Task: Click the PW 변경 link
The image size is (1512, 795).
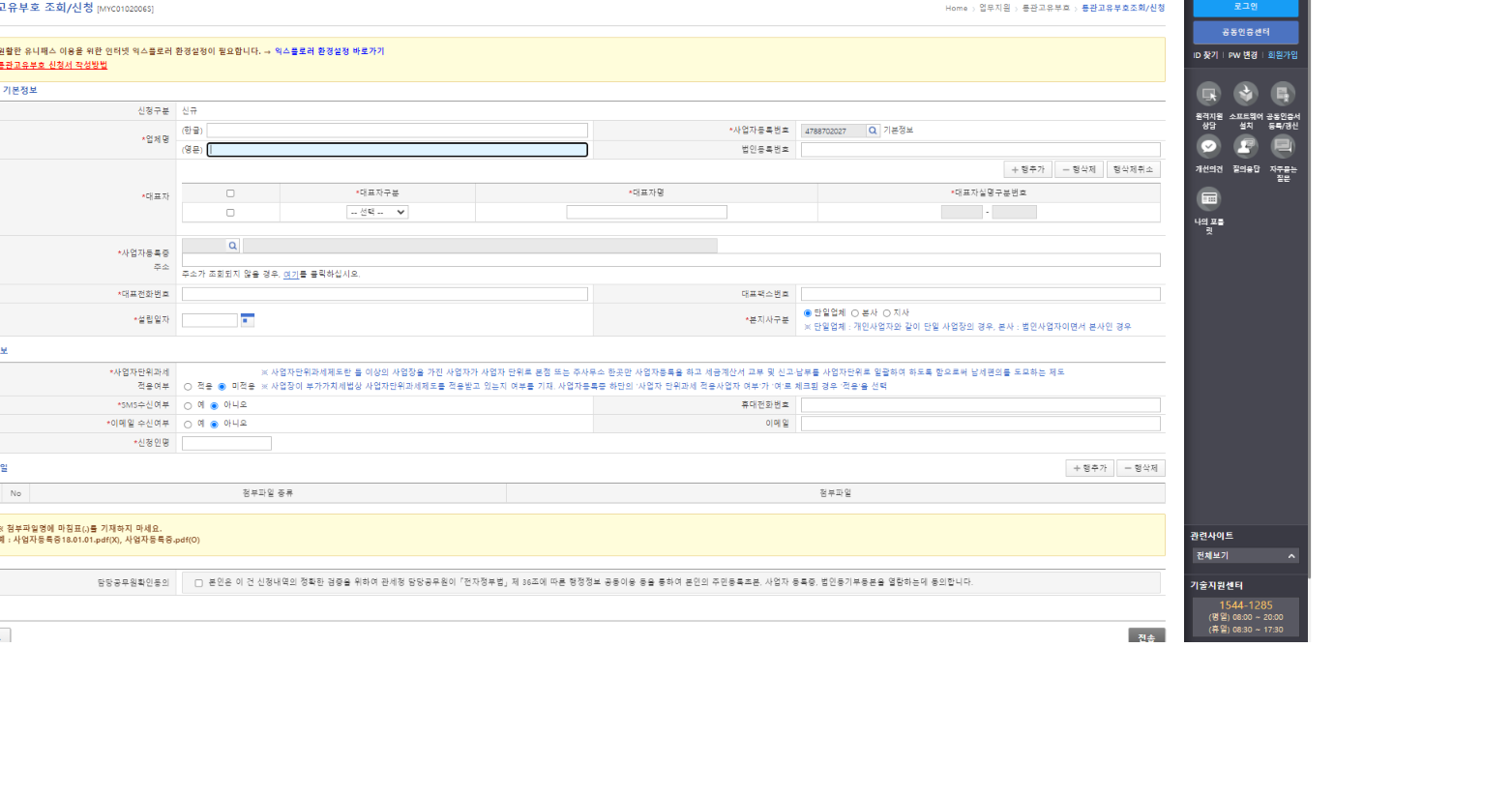Action: coord(1243,56)
